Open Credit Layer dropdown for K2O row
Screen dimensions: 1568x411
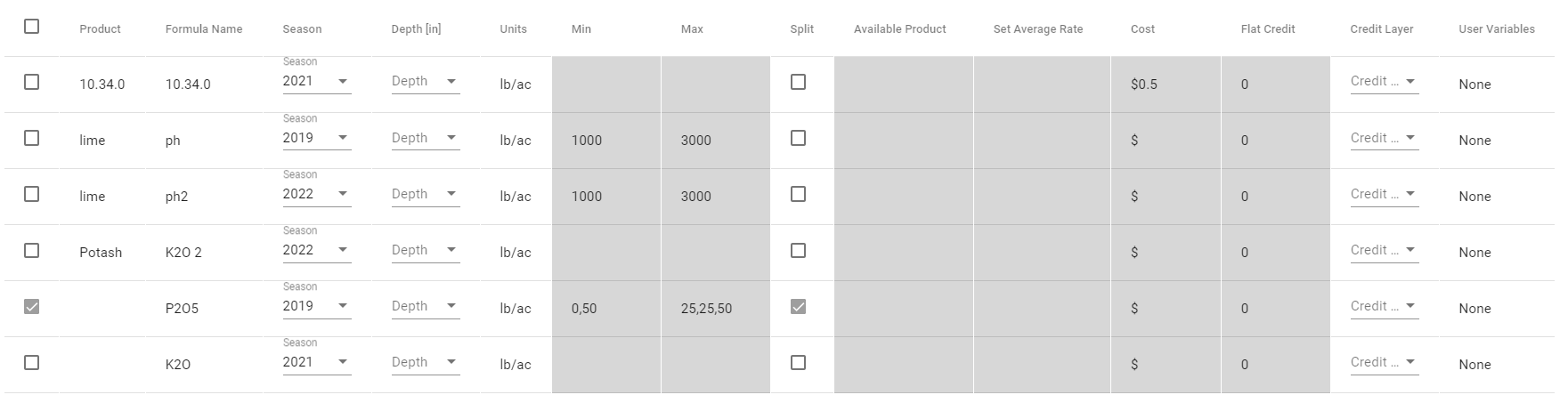tap(1384, 363)
